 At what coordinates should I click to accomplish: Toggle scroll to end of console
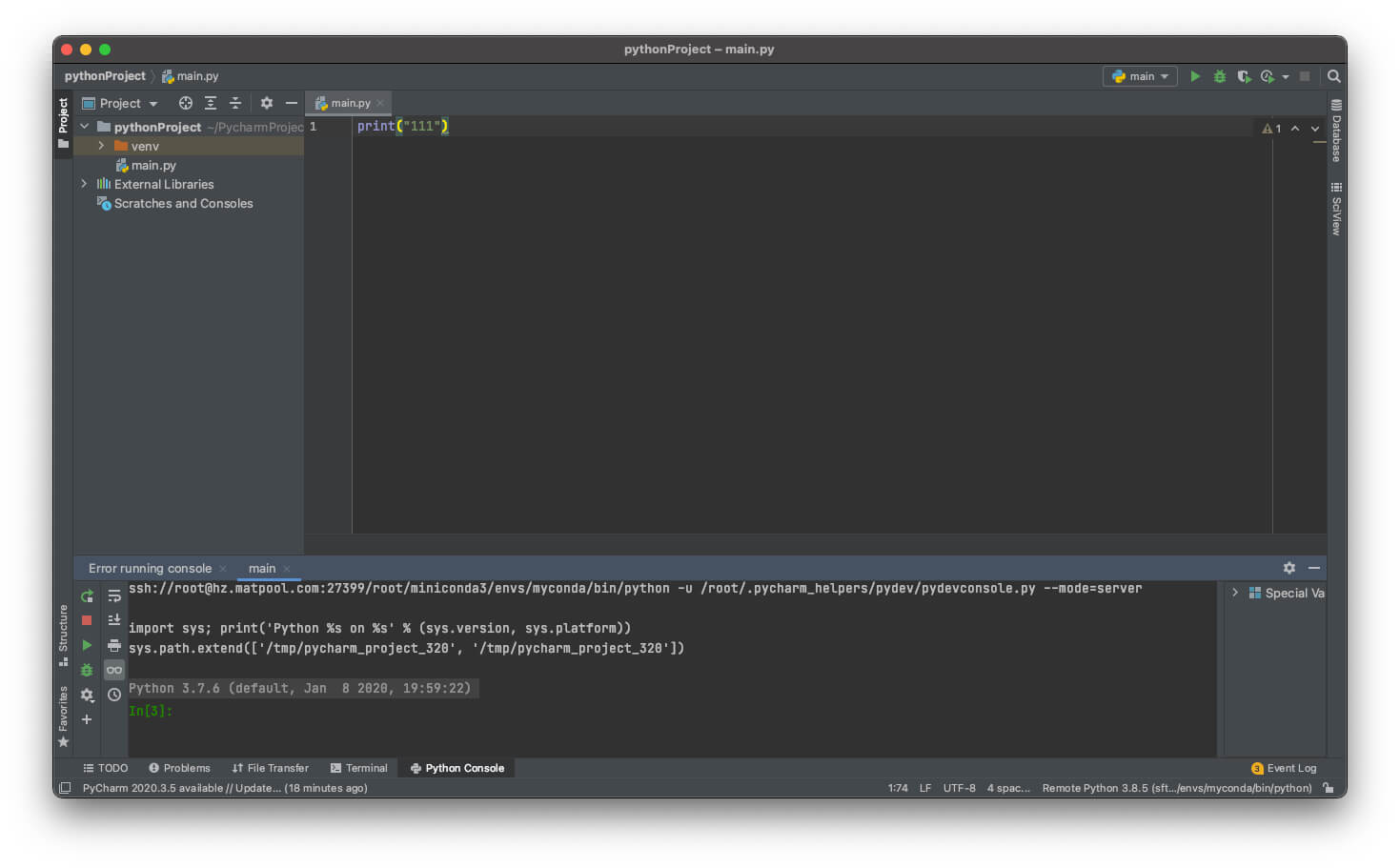pyautogui.click(x=114, y=620)
